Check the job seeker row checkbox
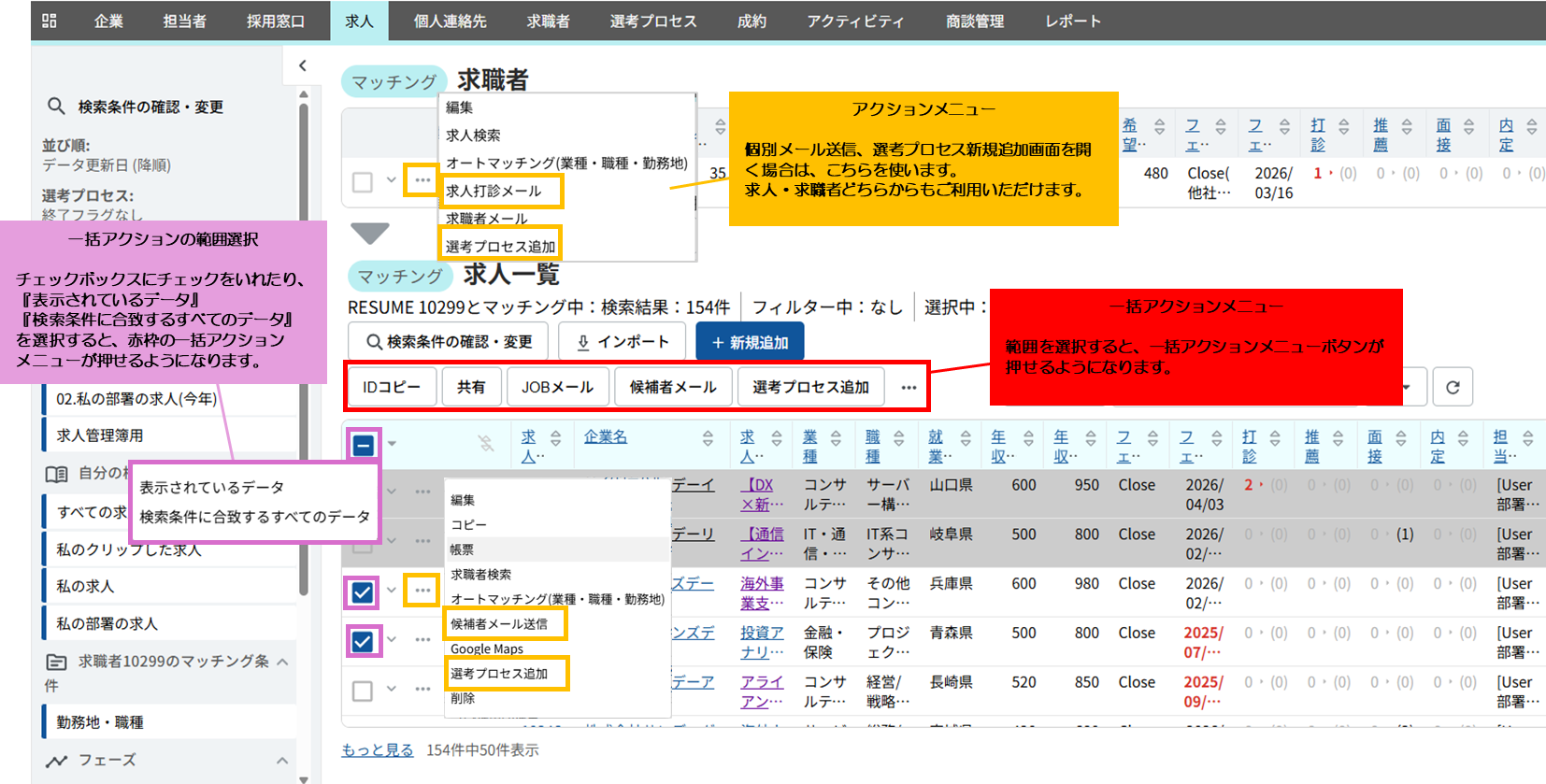 (x=363, y=181)
